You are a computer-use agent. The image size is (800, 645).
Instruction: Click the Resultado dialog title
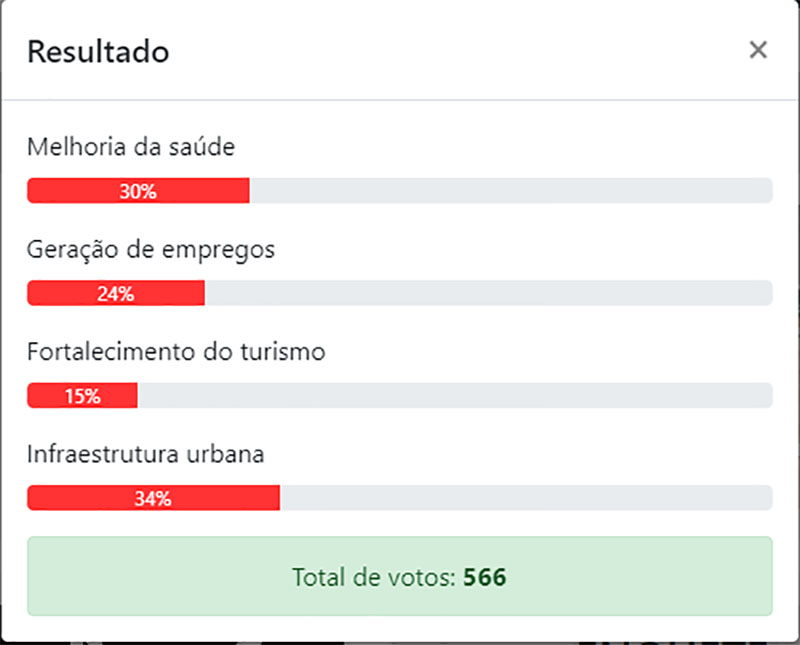[98, 52]
